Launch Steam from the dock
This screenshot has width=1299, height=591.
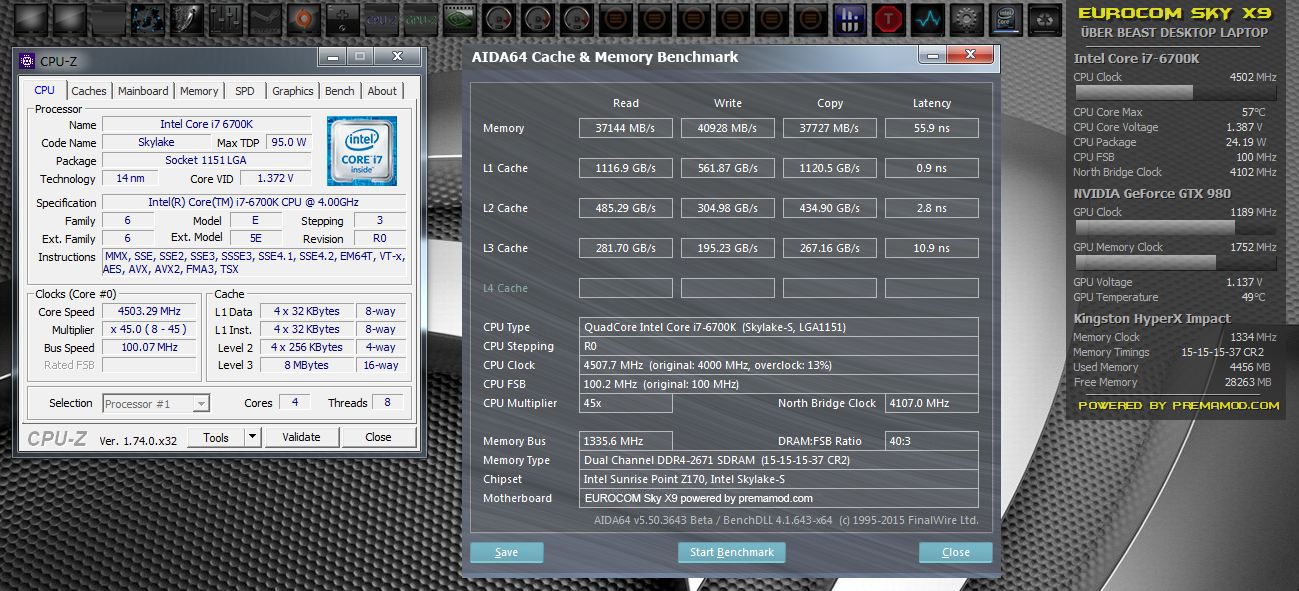pyautogui.click(x=264, y=18)
